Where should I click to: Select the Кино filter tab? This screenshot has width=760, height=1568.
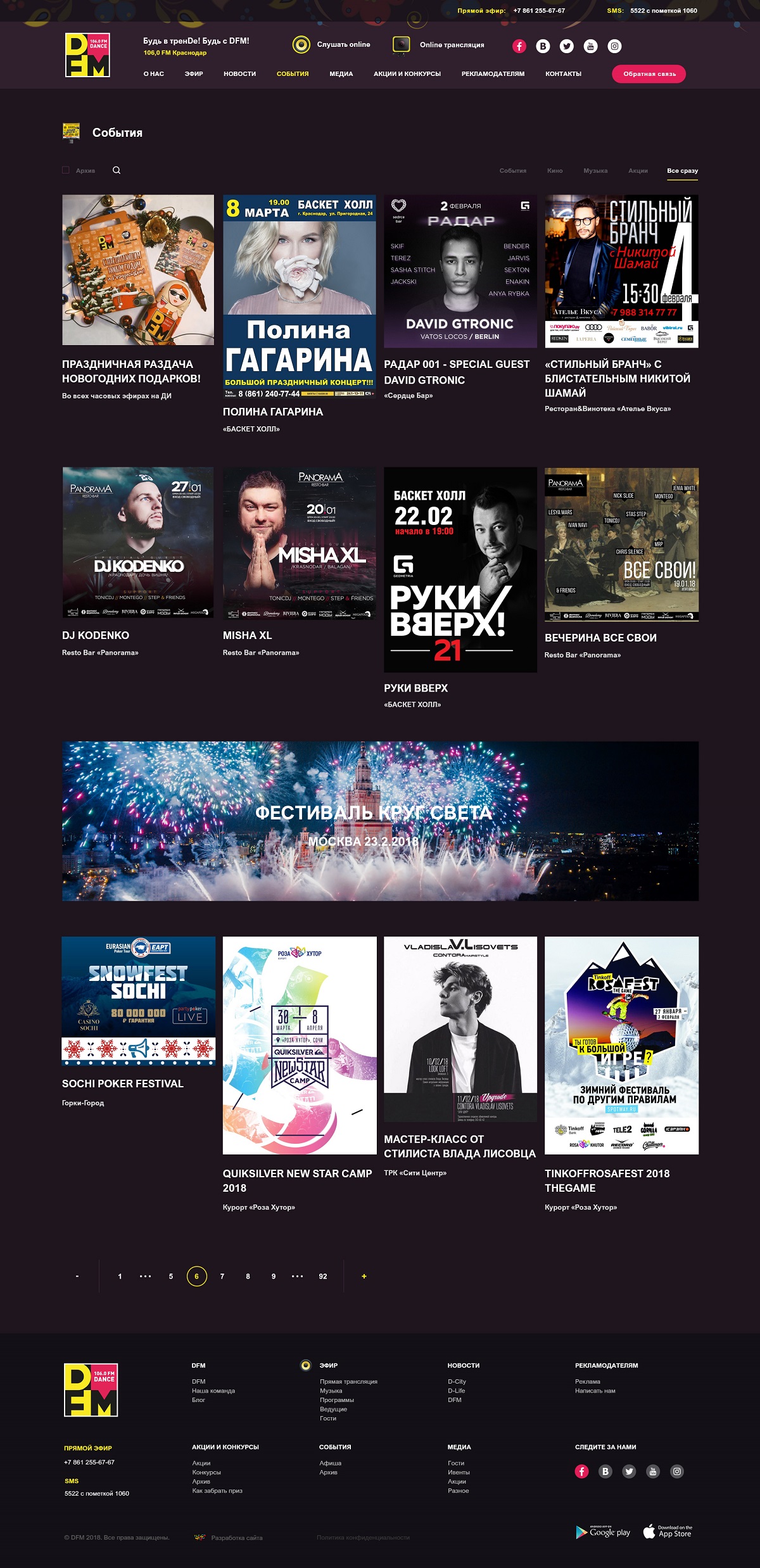555,171
